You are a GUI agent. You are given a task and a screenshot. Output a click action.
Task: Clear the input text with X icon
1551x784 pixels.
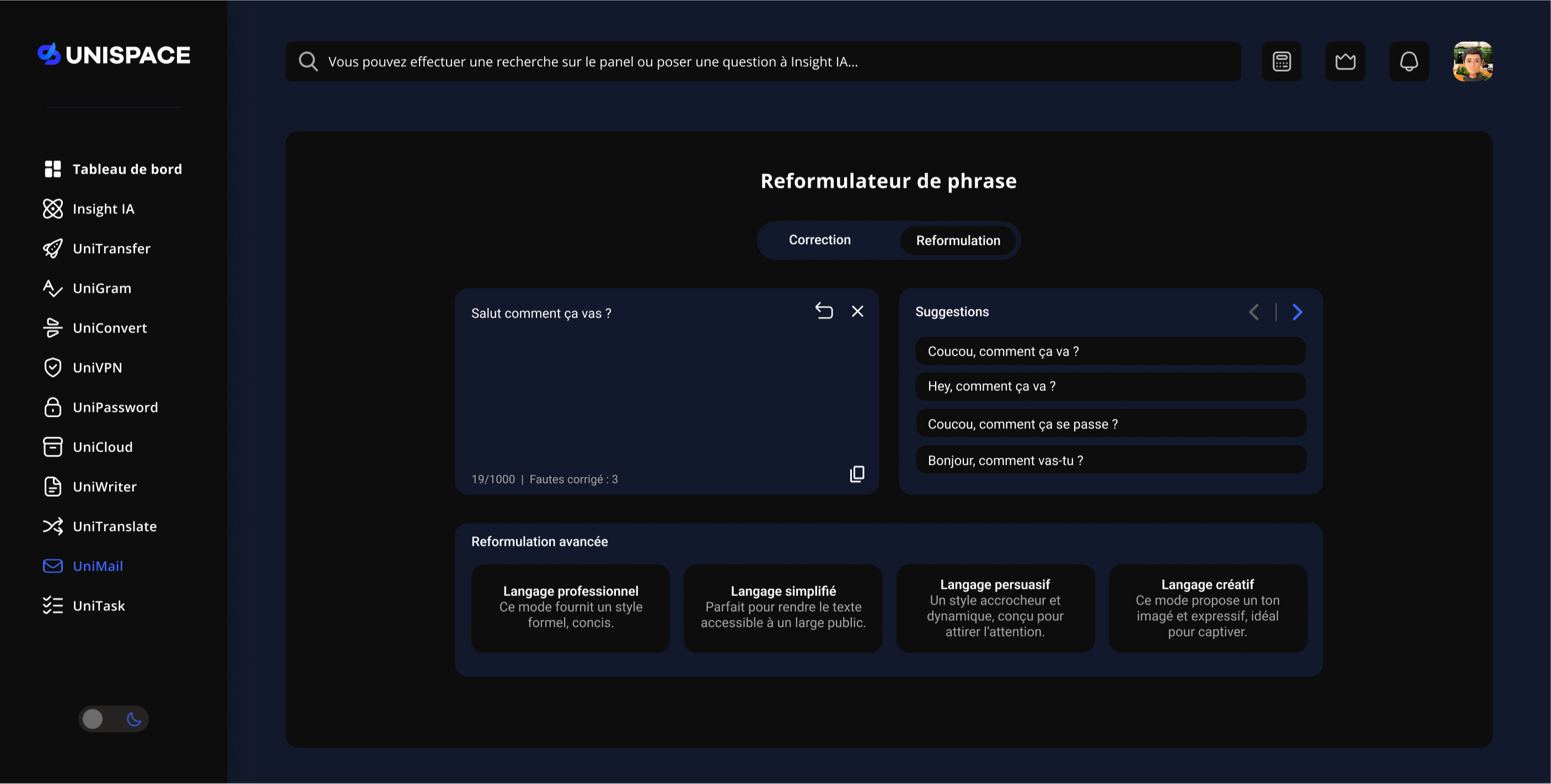857,312
